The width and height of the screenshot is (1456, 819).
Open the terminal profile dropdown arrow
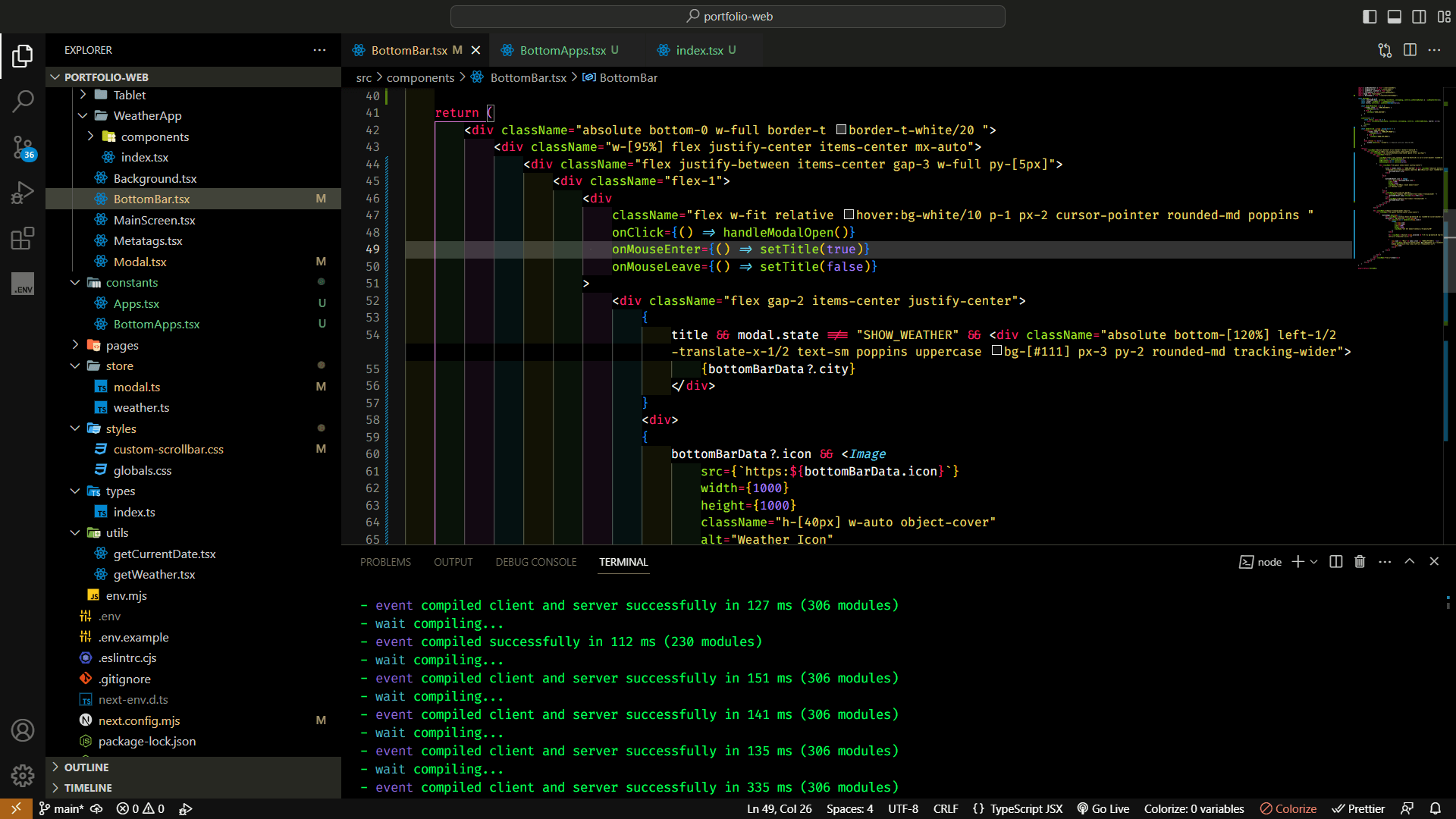(1313, 561)
